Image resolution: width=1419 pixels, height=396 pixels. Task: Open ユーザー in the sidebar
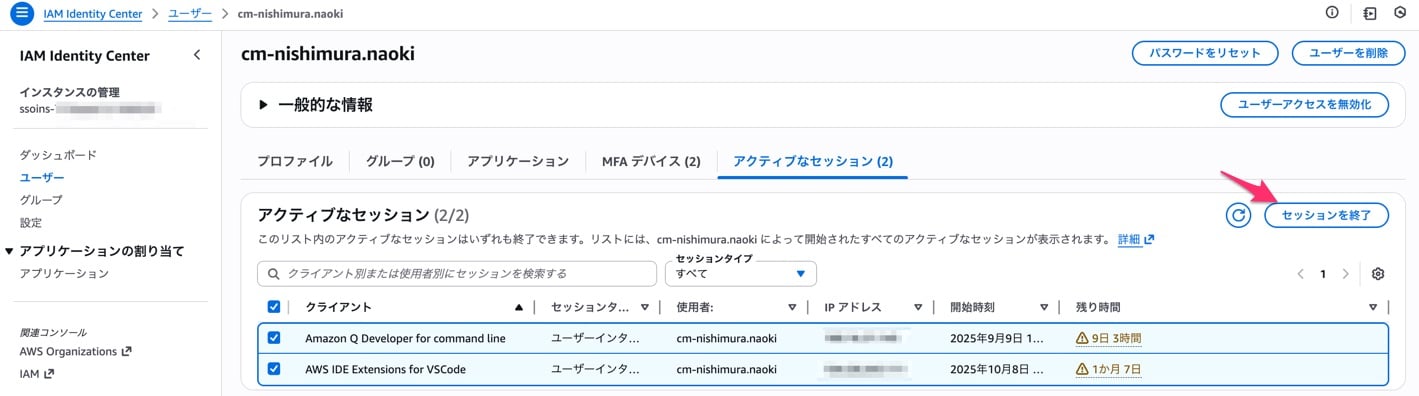coord(42,177)
